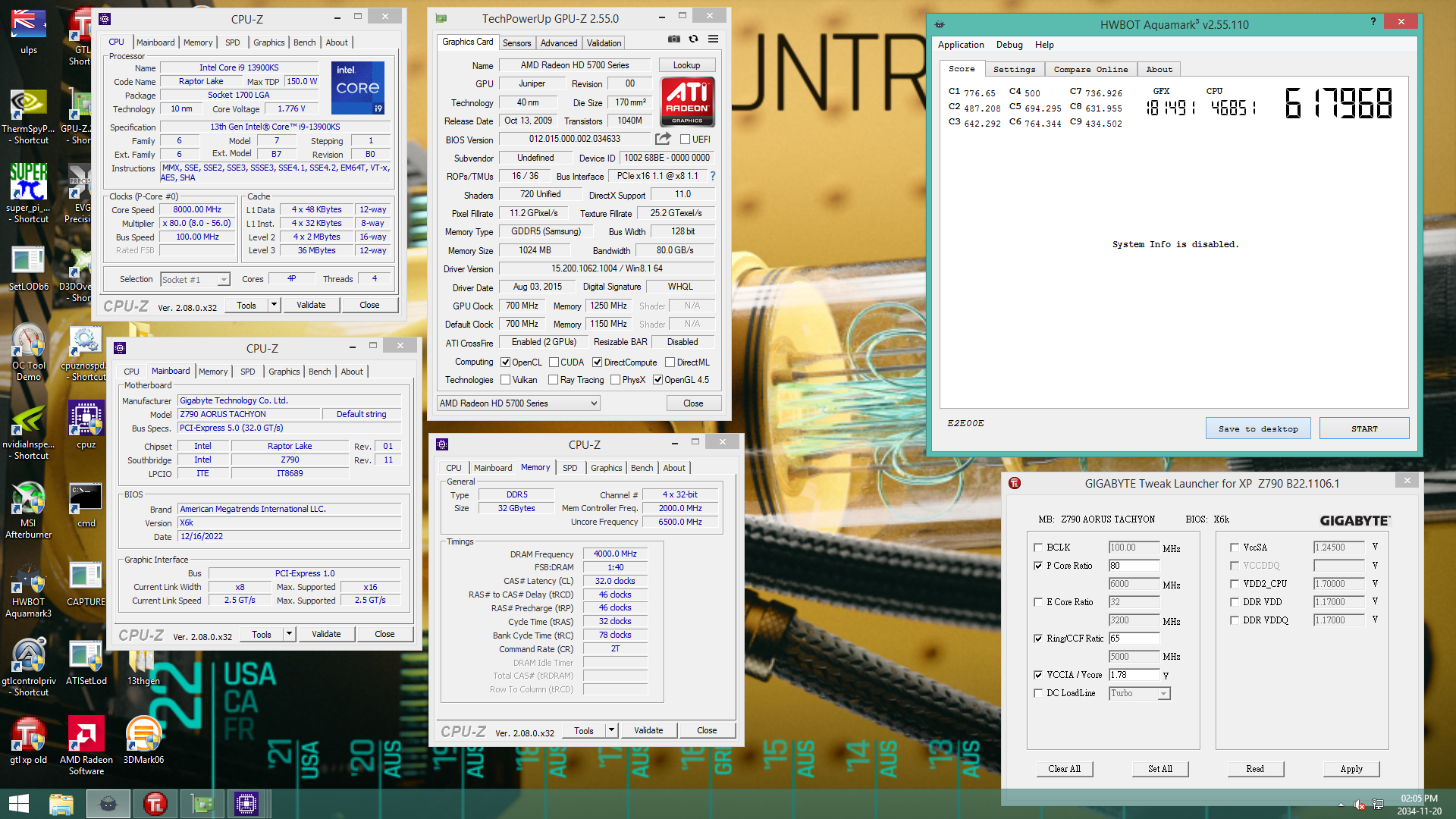
Task: Expand the Tools dropdown arrow in CPU tab window
Action: tap(274, 305)
